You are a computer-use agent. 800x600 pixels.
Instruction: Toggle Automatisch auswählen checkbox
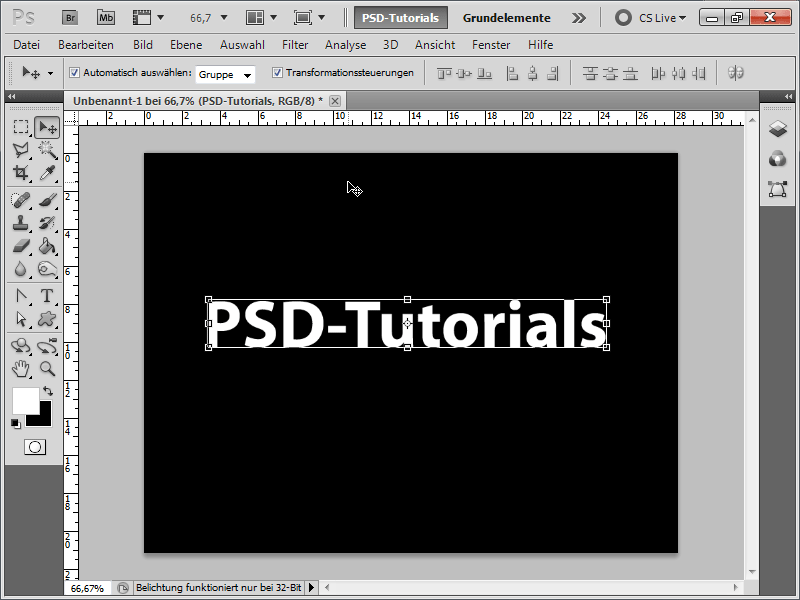point(74,73)
